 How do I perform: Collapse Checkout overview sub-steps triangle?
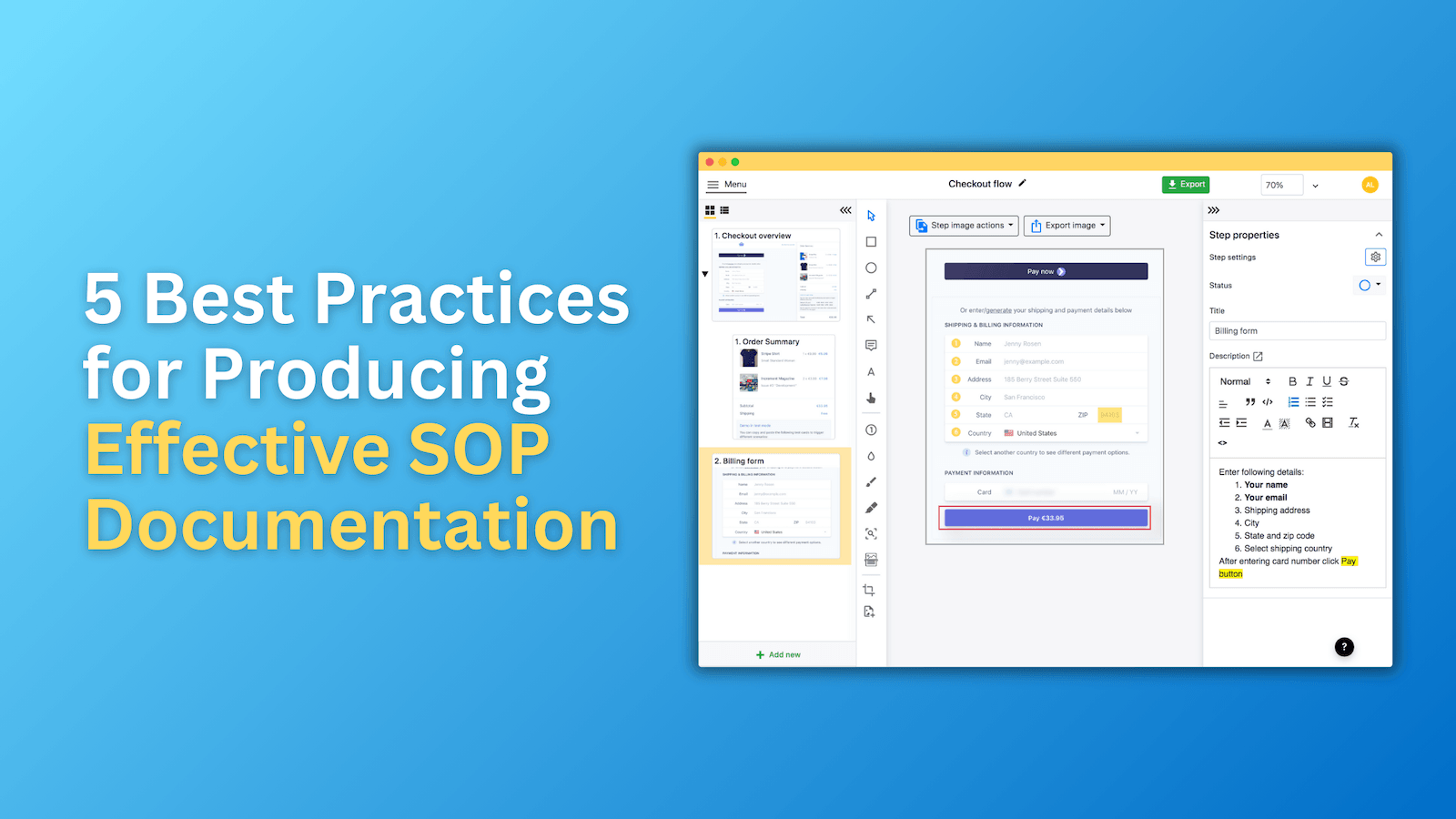pos(705,274)
